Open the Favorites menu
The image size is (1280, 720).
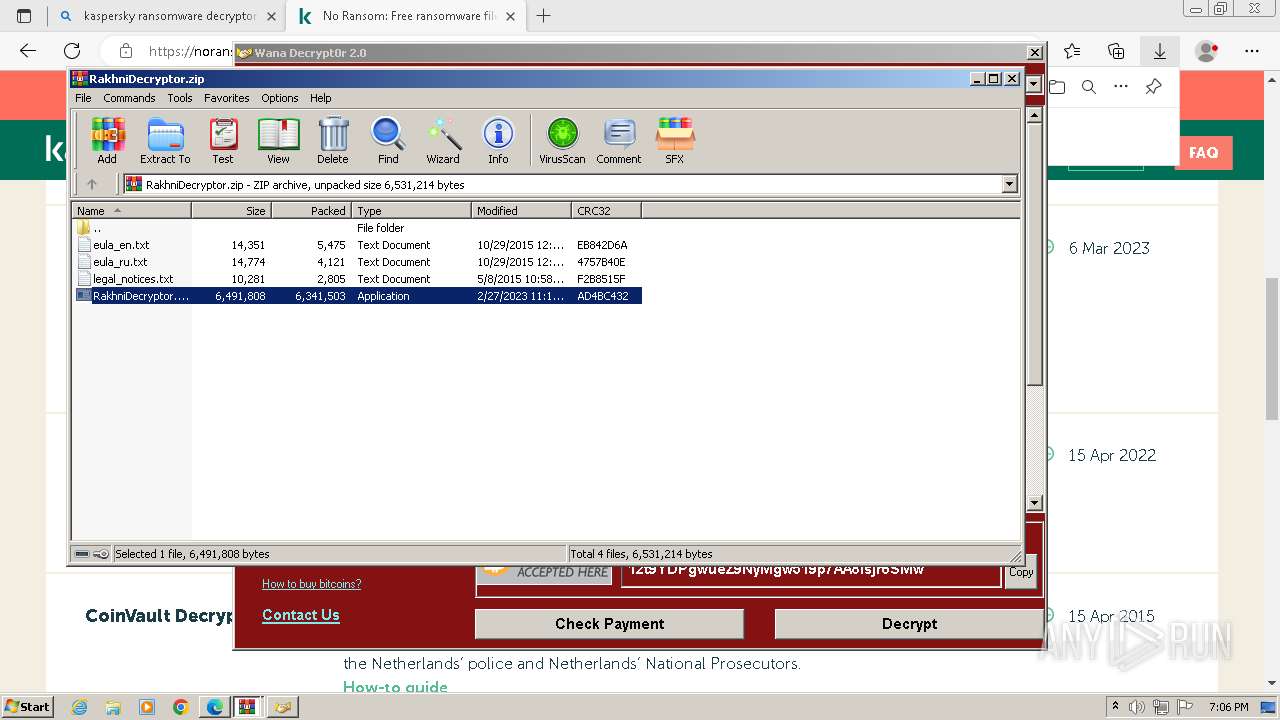[227, 98]
